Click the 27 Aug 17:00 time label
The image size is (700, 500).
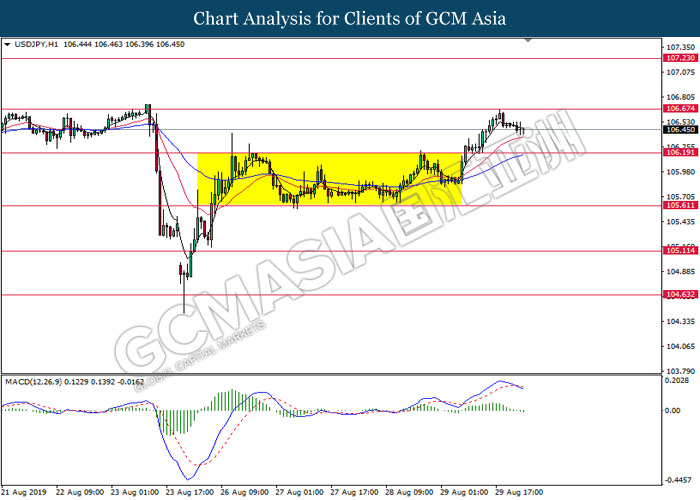pos(354,492)
